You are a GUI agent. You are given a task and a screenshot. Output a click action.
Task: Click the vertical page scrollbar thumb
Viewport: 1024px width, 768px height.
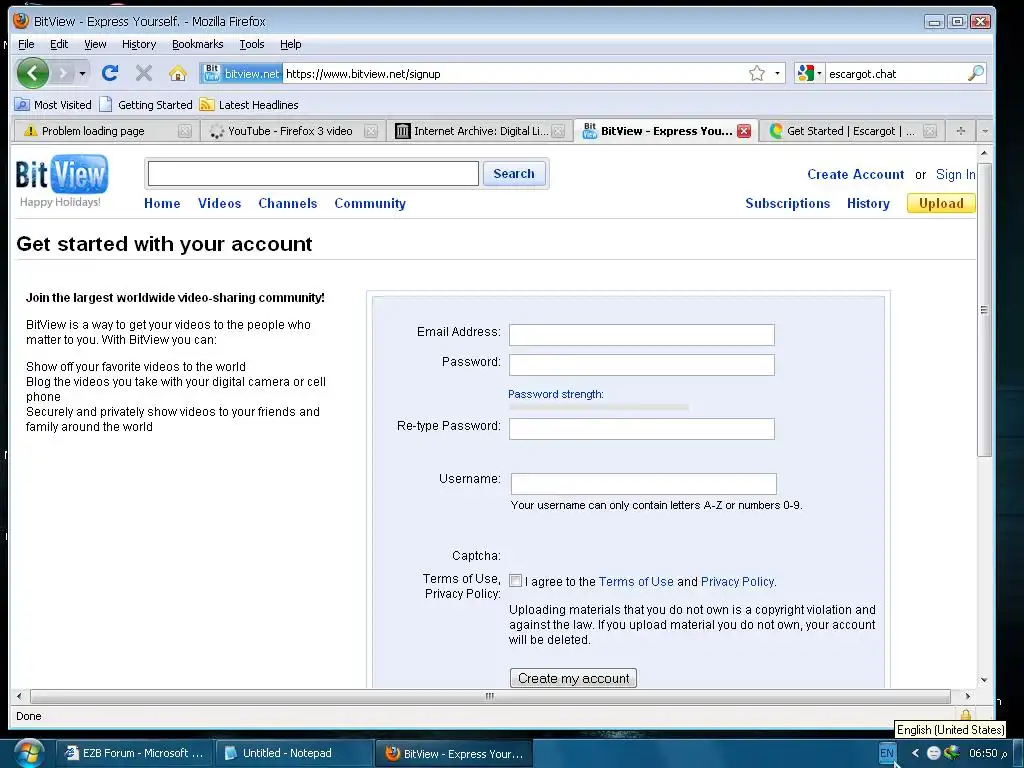click(x=984, y=310)
